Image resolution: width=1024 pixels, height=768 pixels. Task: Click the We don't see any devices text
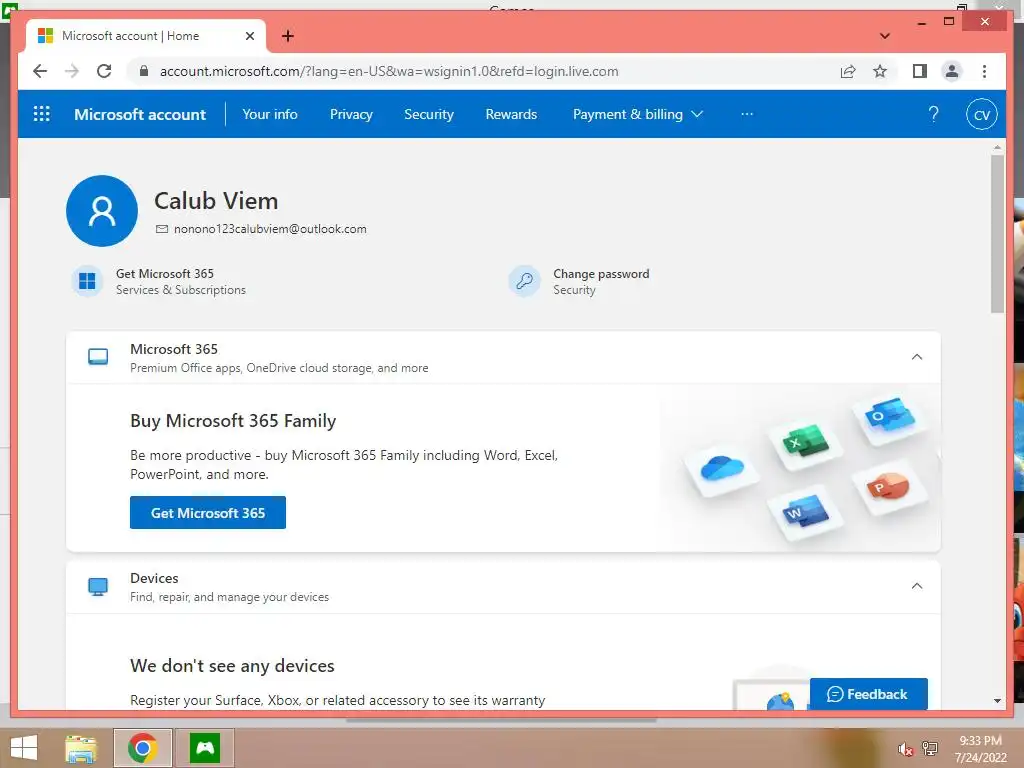click(232, 665)
